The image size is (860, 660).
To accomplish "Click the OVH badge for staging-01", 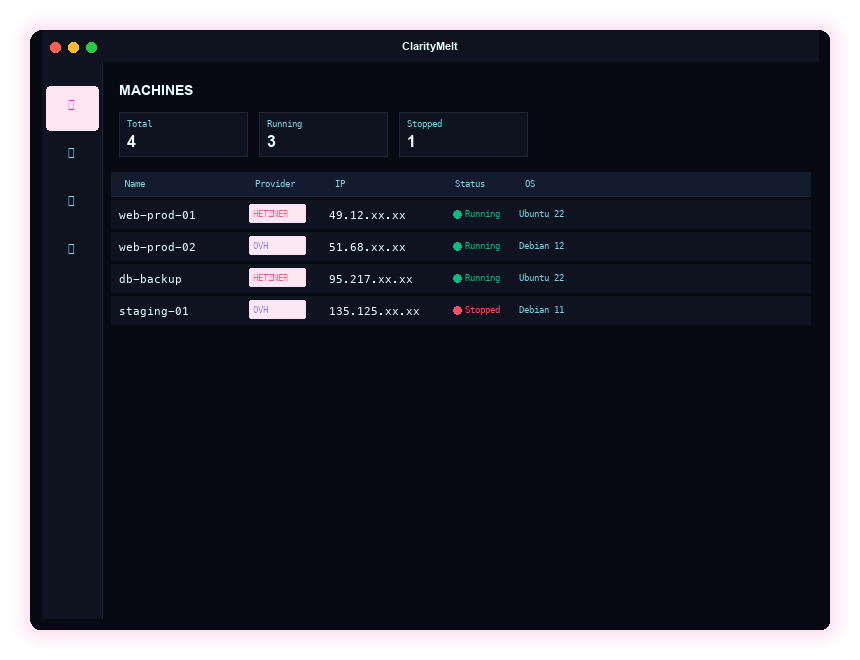I will click(278, 309).
